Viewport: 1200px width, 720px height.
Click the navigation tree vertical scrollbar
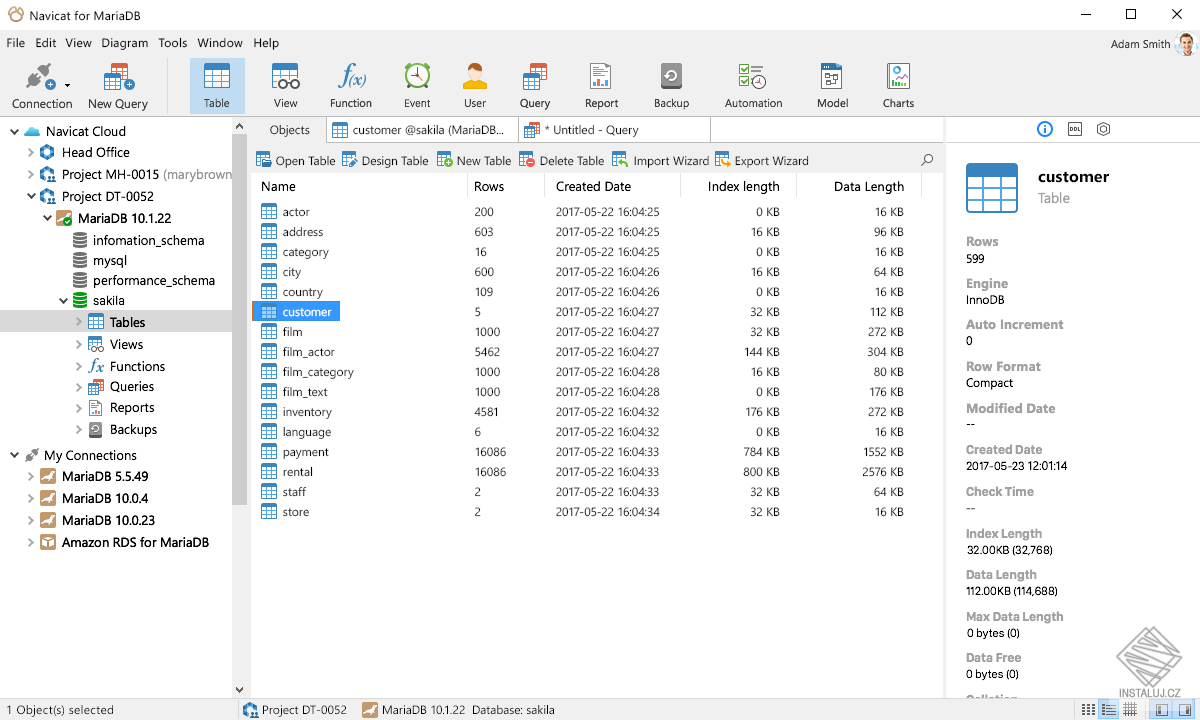[239, 320]
